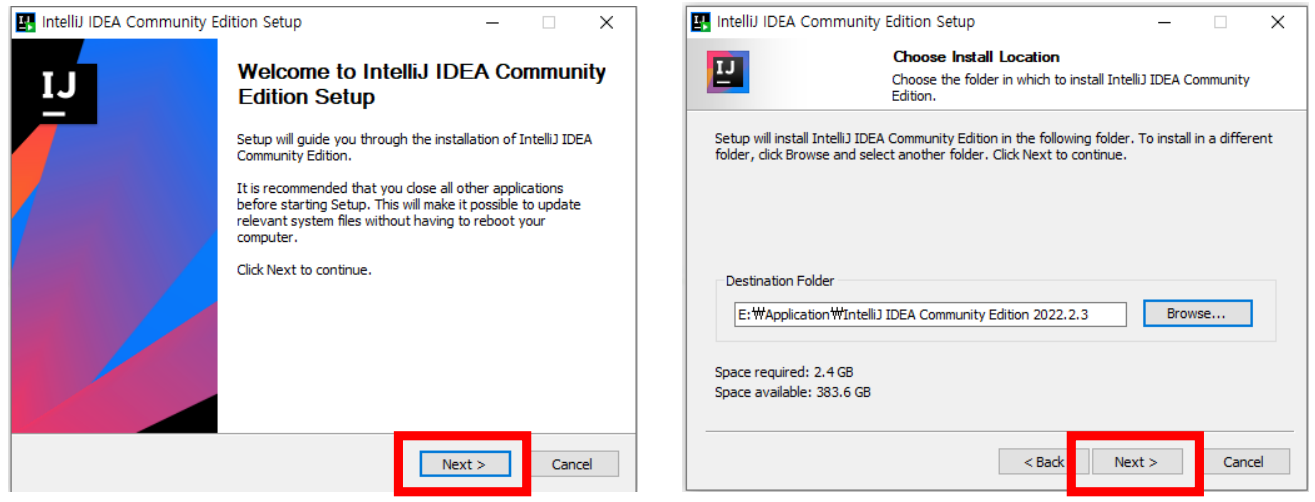Click Next in Choose Install Location window

coord(1136,462)
